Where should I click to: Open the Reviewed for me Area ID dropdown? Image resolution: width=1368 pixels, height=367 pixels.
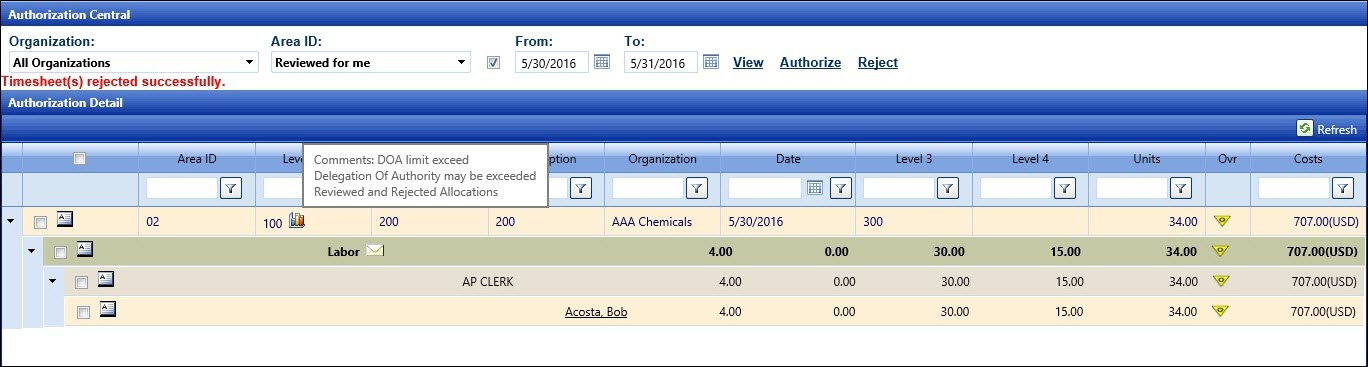tap(371, 62)
